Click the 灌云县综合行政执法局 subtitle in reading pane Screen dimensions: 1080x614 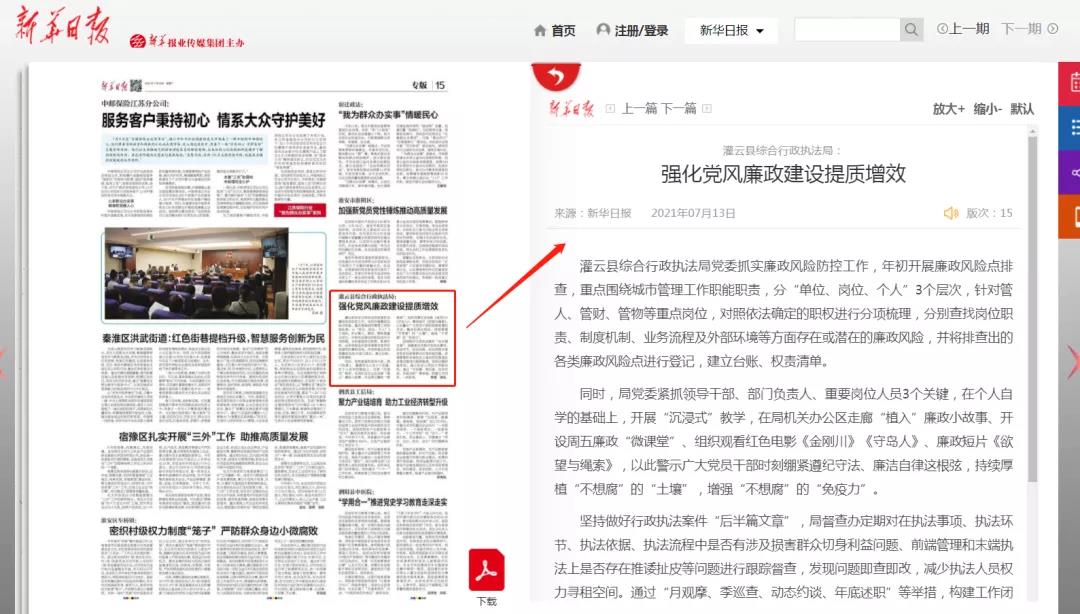tap(782, 150)
